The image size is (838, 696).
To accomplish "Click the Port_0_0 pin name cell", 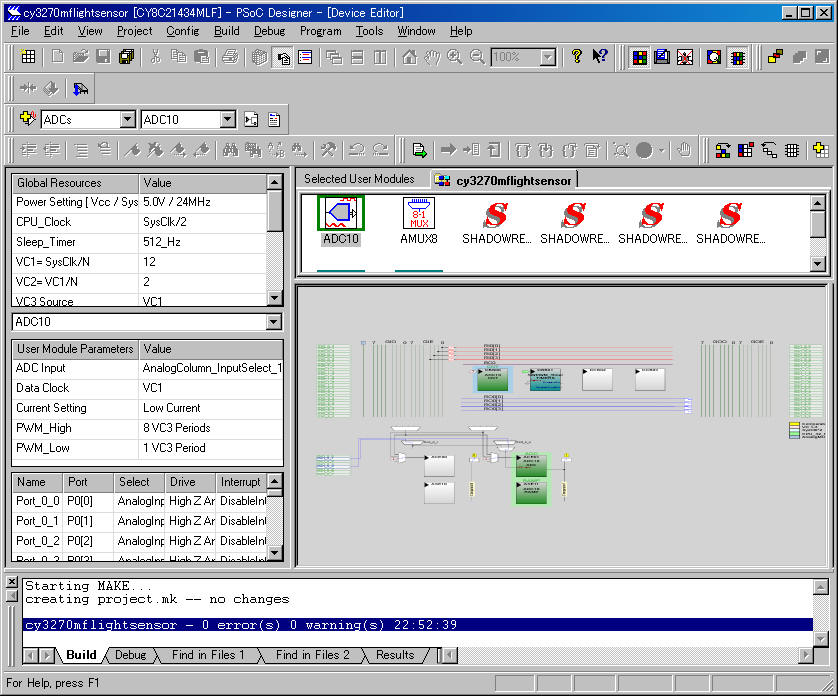I will [37, 501].
